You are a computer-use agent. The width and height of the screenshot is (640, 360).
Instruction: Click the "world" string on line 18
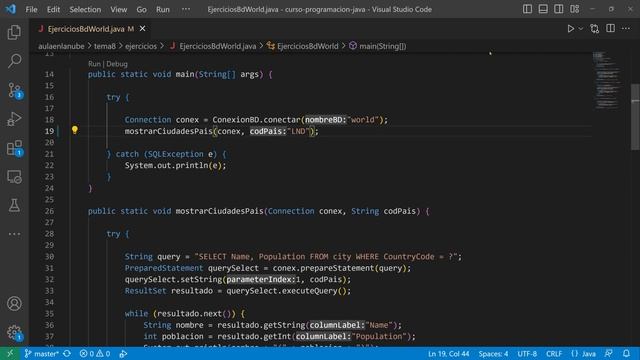coord(363,120)
